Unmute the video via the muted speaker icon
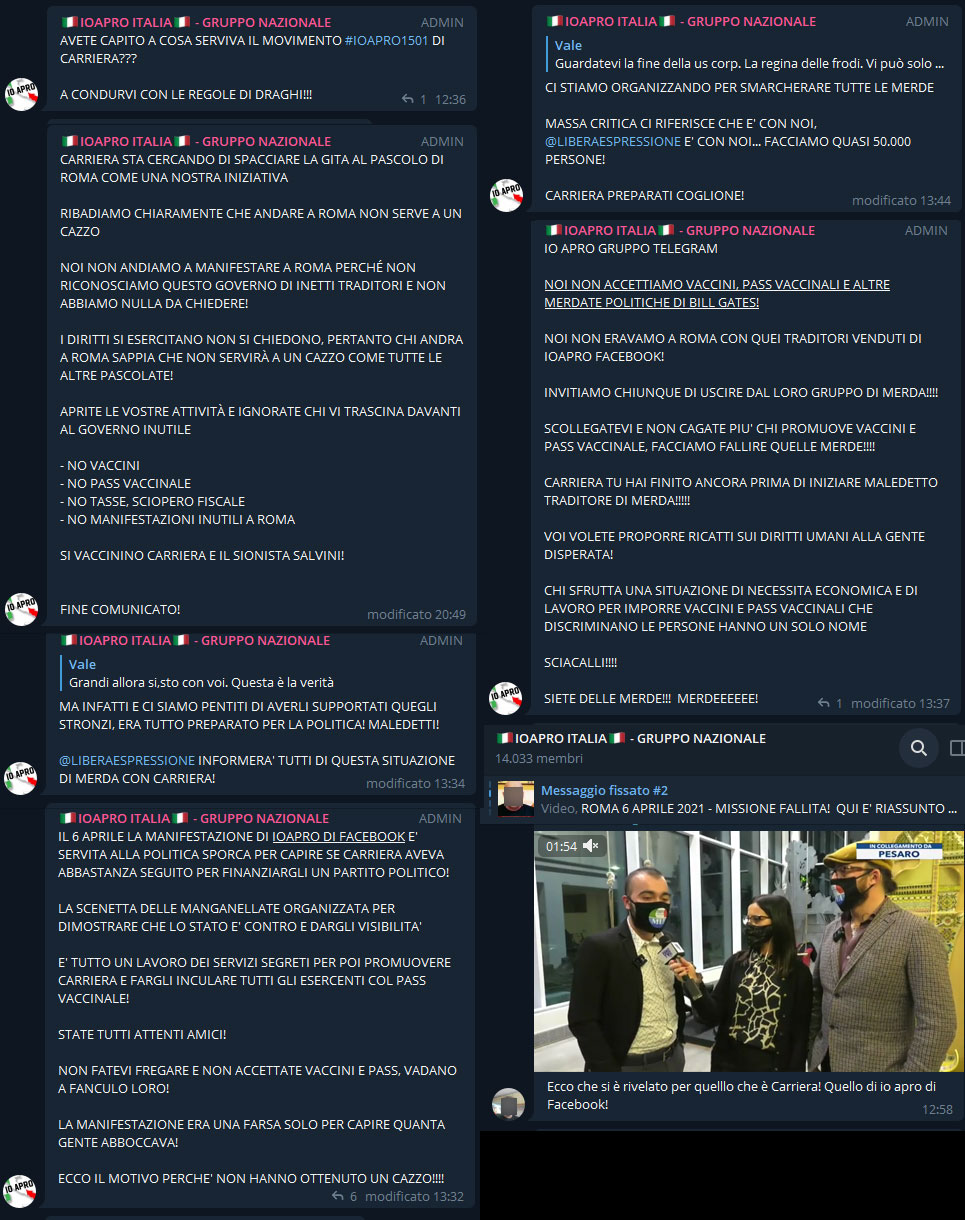Screen dimensions: 965x1220 point(591,846)
